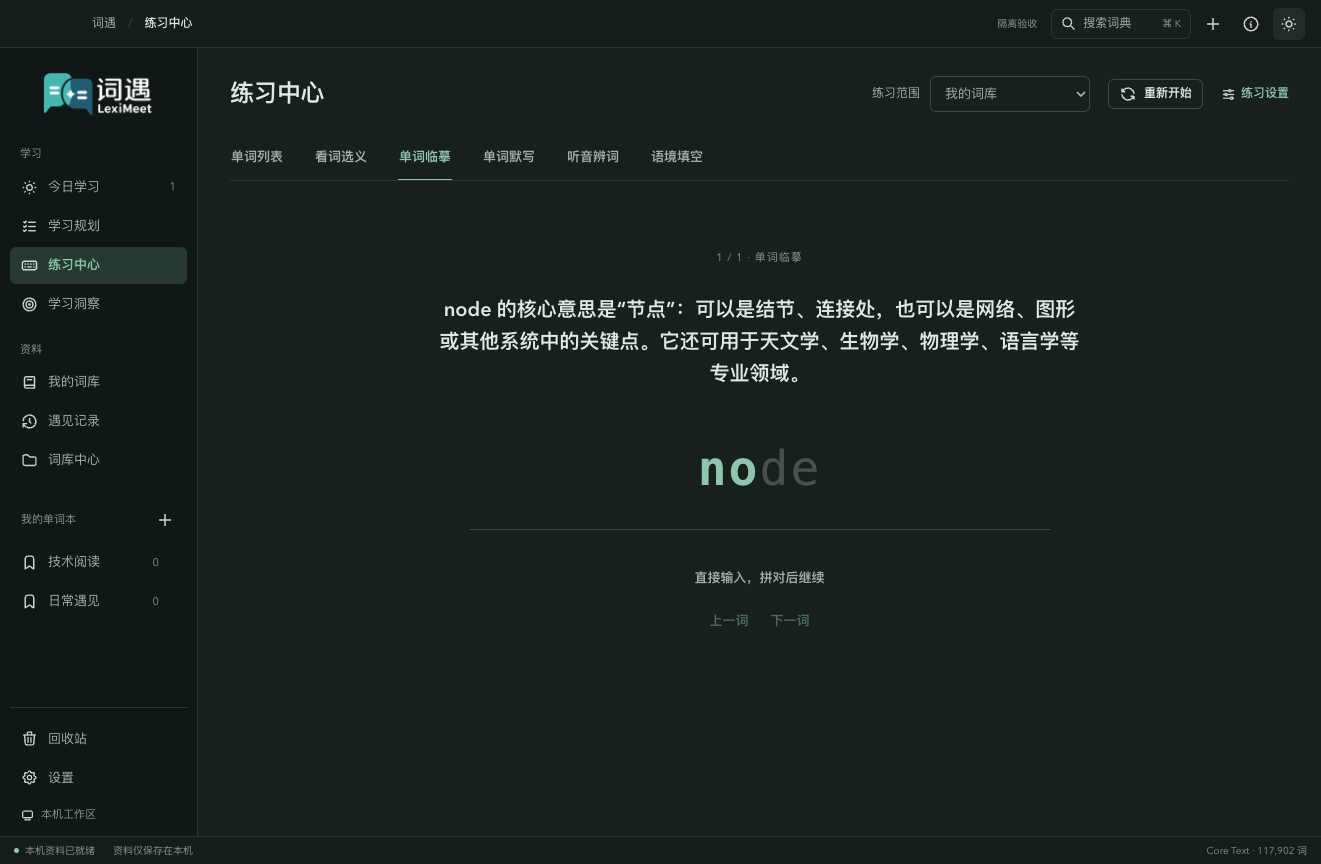Screen dimensions: 1321x864
Task: Open the info icon in top bar
Action: pos(1251,24)
